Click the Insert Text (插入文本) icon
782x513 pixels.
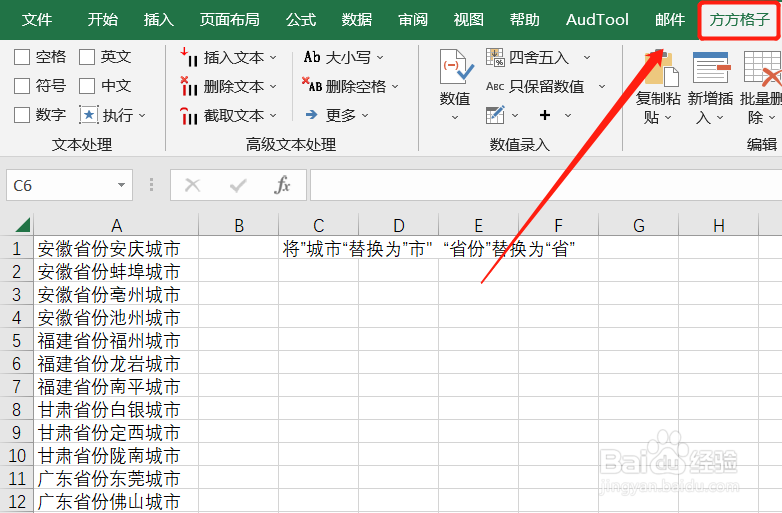(x=189, y=57)
